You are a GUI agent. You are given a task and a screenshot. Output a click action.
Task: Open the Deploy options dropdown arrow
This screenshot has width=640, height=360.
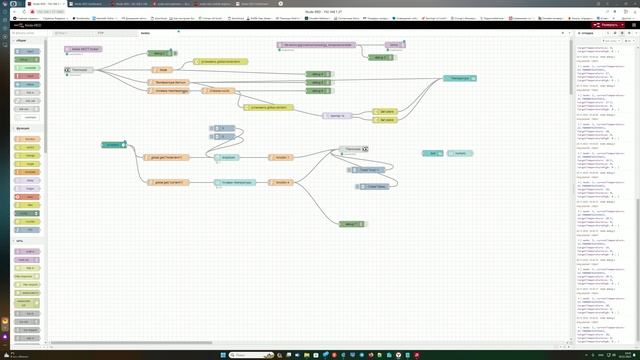622,25
